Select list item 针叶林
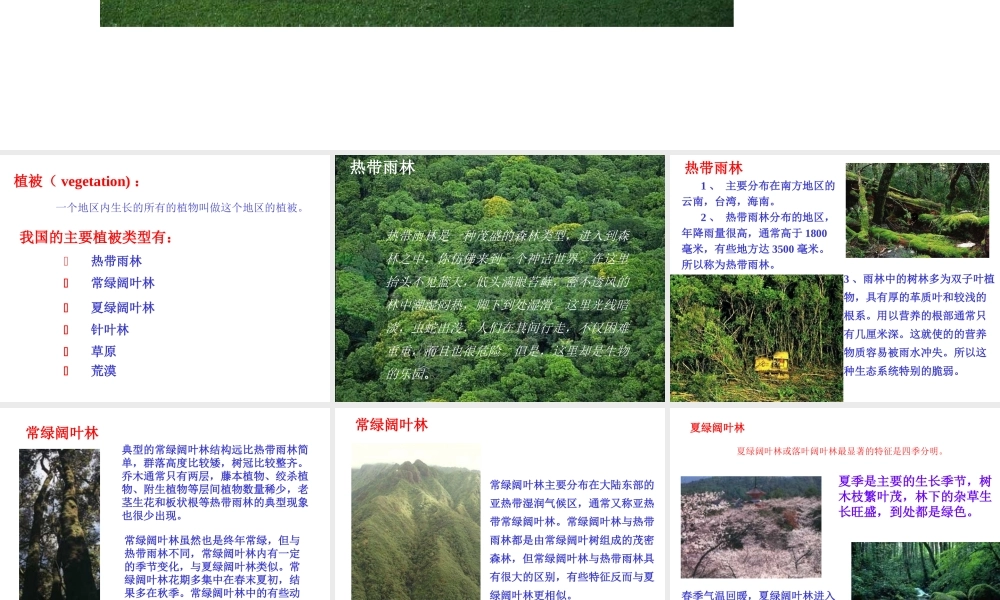The height and width of the screenshot is (600, 1000). click(110, 330)
